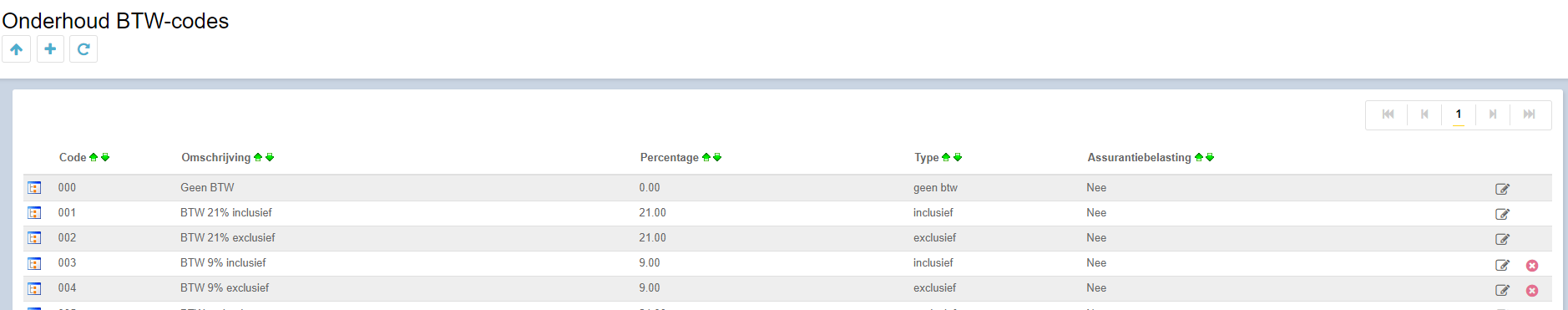This screenshot has height=310, width=1568.
Task: Click 'Nee' value in row 000
Action: [1096, 187]
